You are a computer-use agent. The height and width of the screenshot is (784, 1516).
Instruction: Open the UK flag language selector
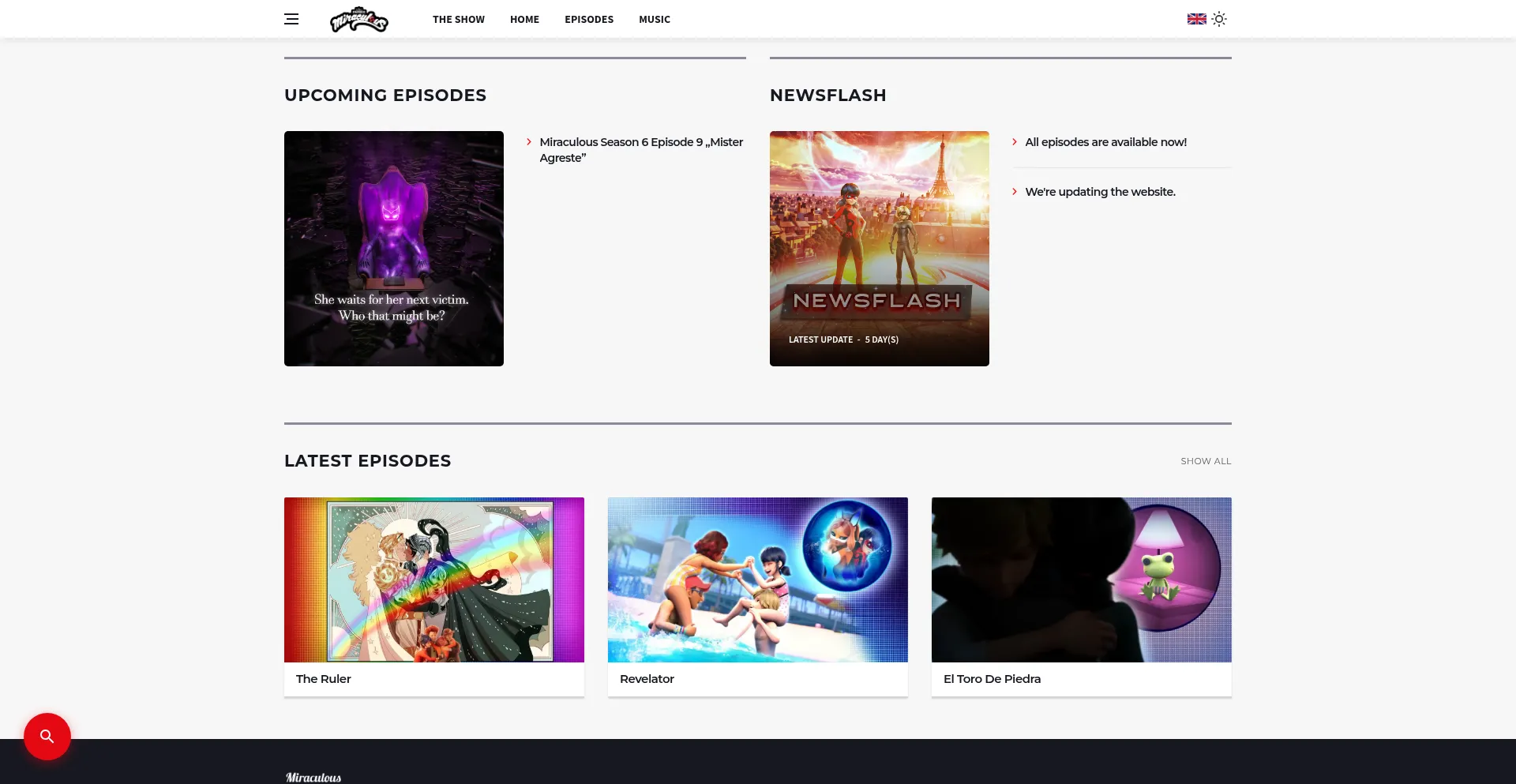1196,19
